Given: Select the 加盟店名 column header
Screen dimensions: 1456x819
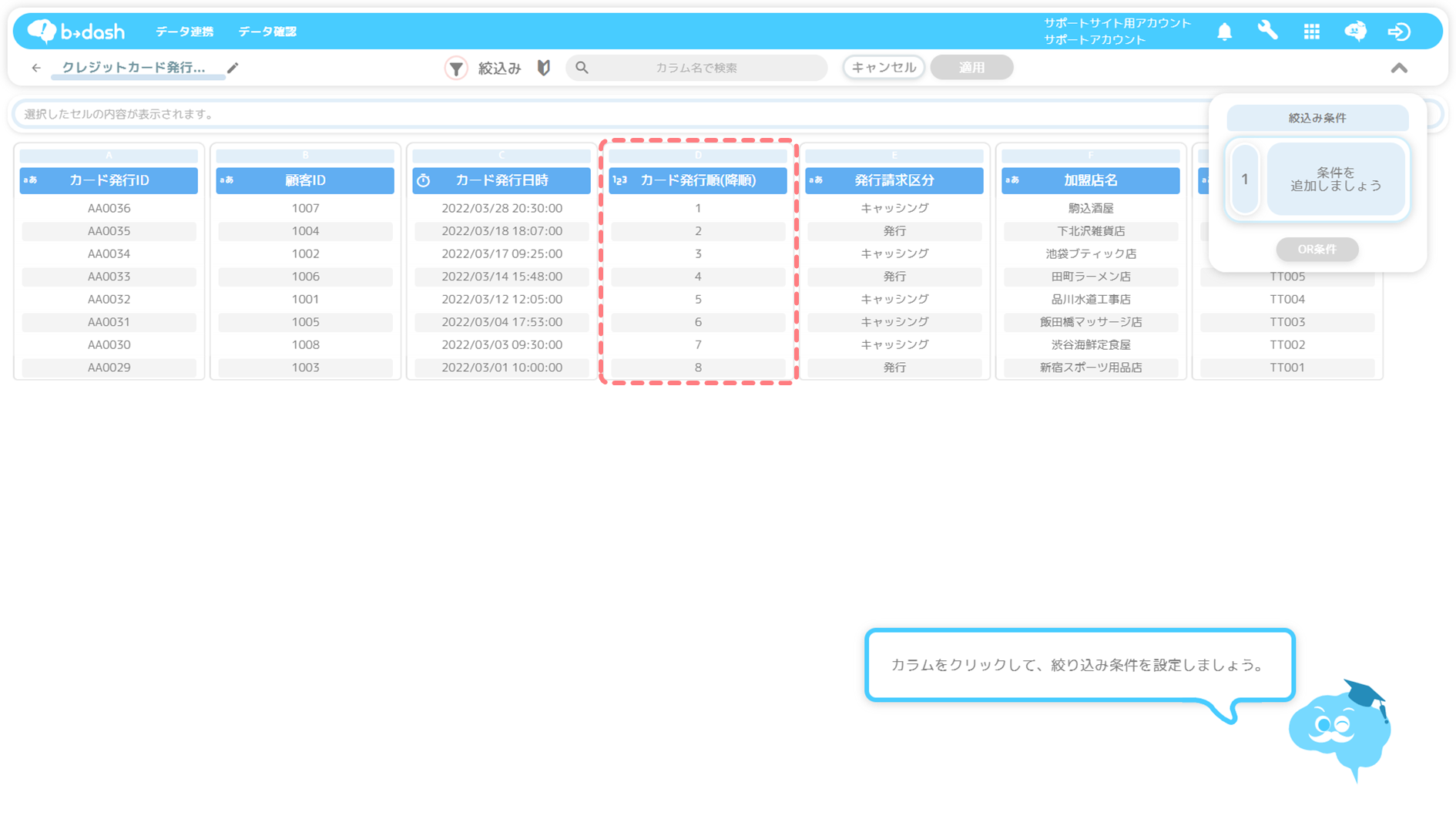Looking at the screenshot, I should point(1091,180).
